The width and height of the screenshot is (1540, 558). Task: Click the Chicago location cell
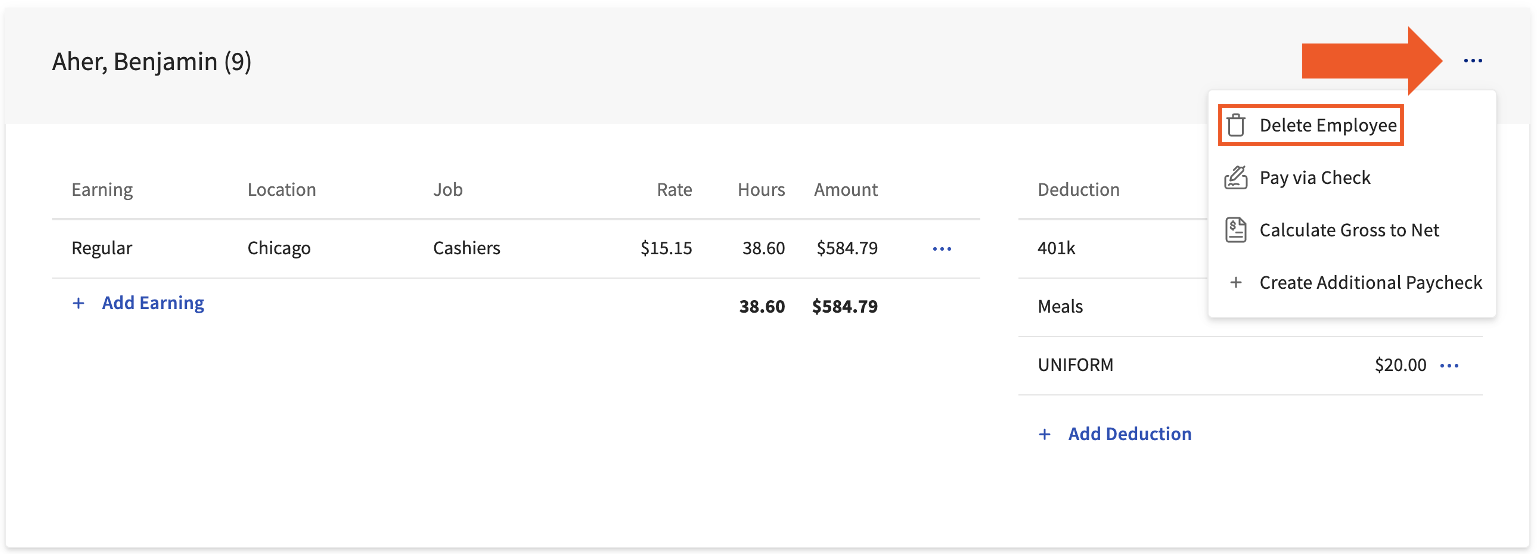279,248
